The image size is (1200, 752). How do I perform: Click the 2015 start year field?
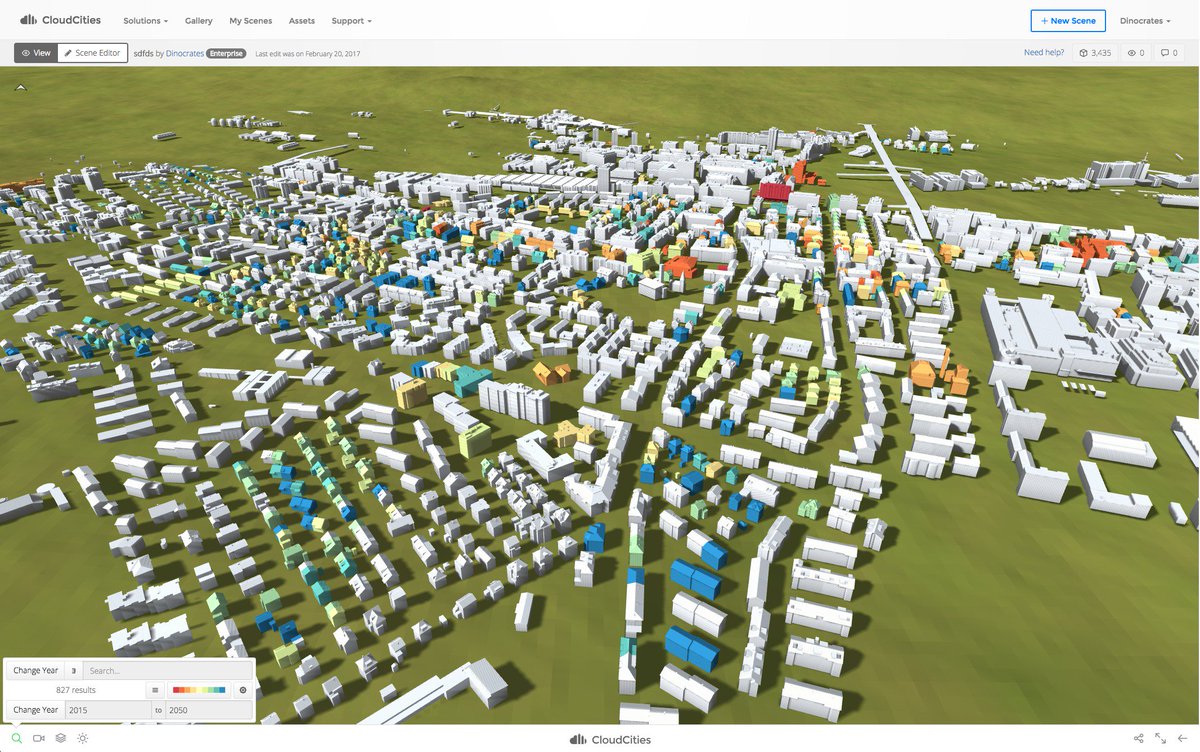(108, 710)
